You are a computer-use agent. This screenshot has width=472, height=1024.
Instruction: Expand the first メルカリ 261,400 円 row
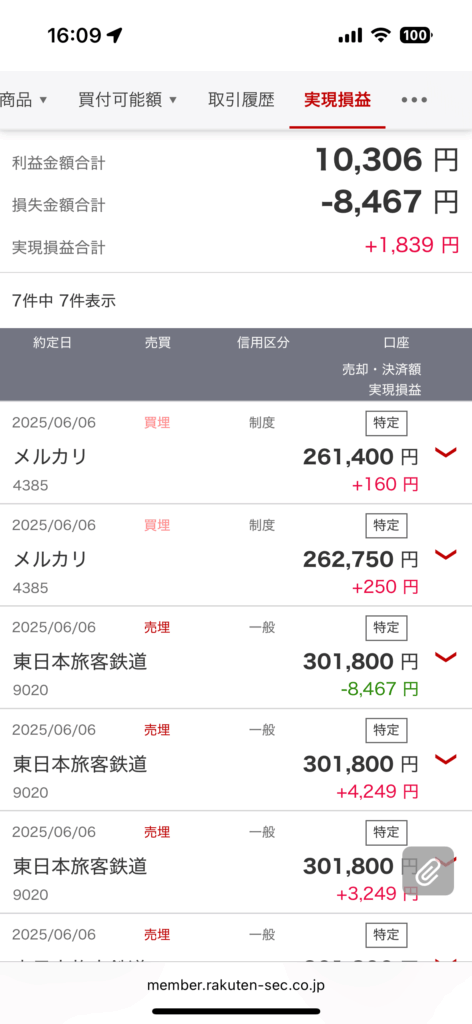[445, 453]
